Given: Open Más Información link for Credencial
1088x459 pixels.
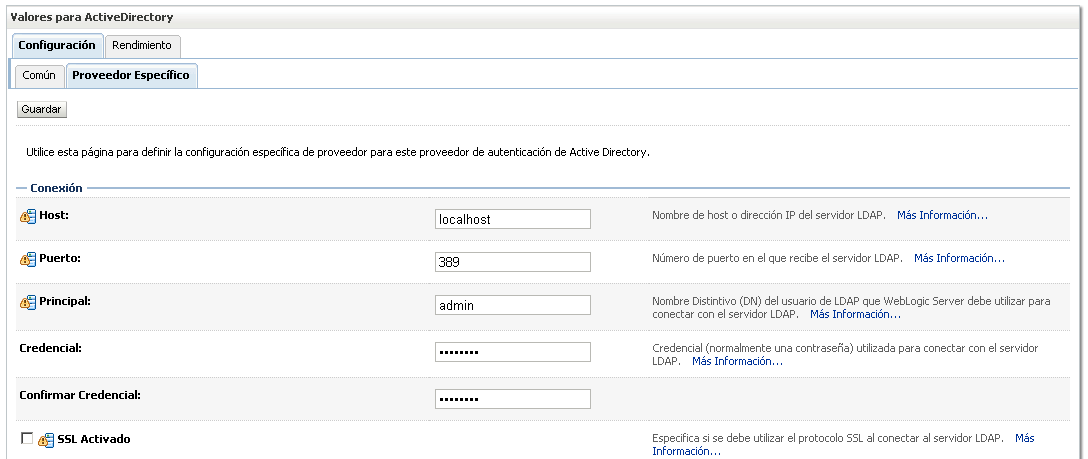Looking at the screenshot, I should tap(738, 361).
